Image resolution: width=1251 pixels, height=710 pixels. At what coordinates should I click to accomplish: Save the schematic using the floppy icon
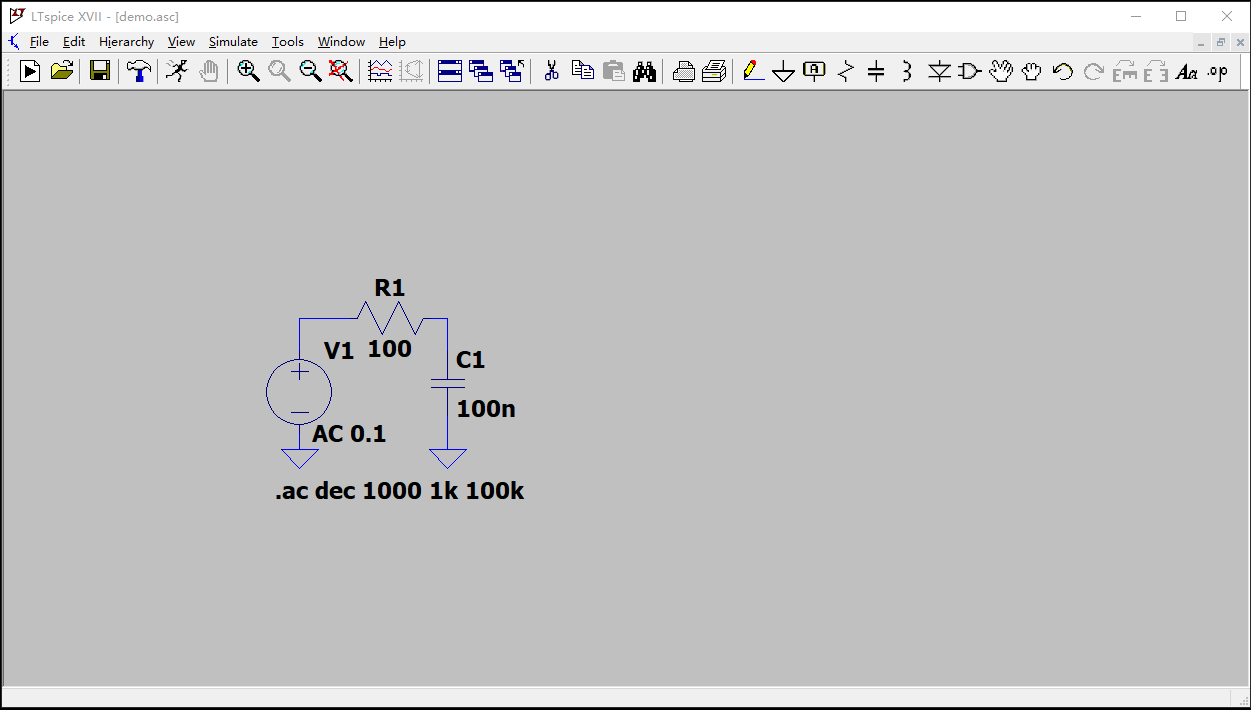(99, 71)
